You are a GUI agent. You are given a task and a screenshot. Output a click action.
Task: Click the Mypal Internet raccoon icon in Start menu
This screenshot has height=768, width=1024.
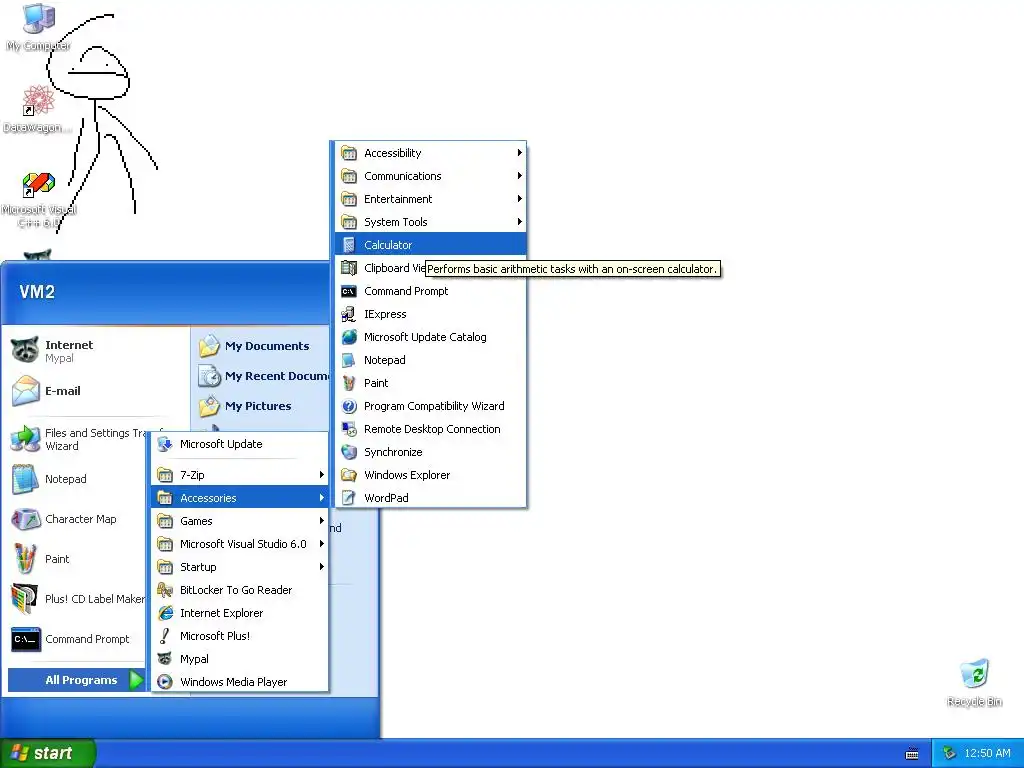(x=25, y=351)
